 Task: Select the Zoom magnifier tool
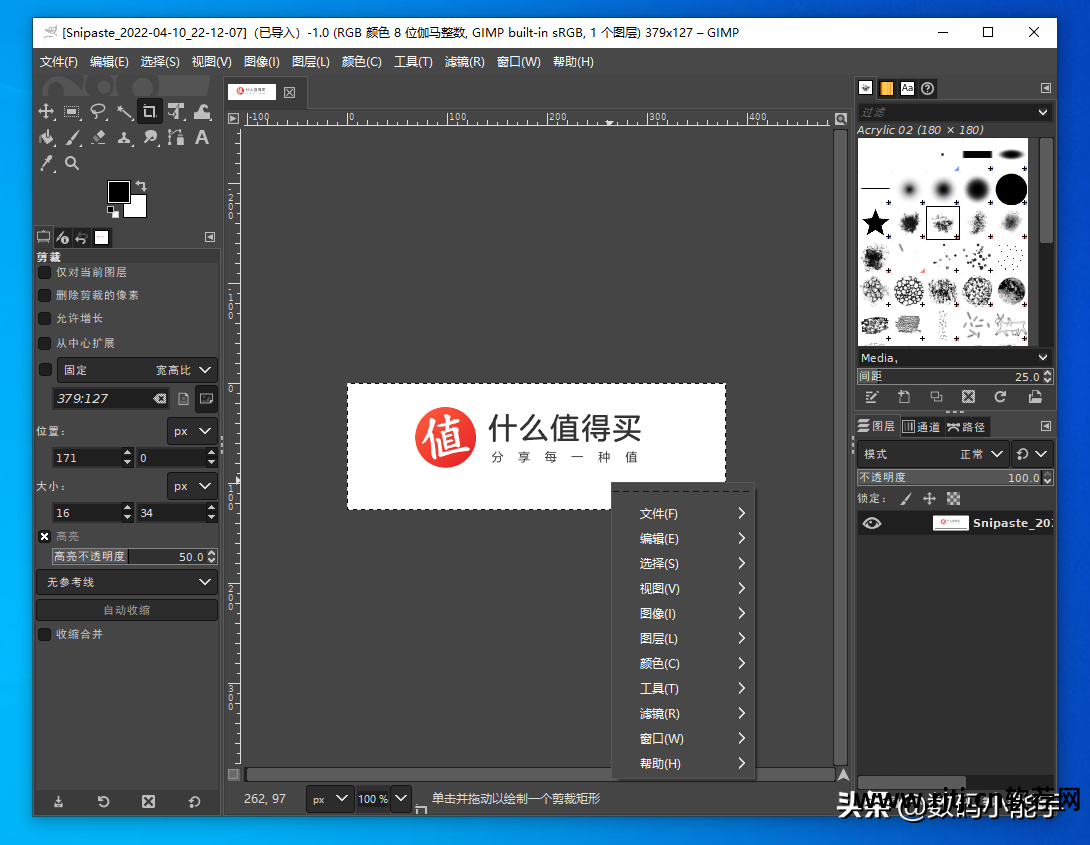click(72, 163)
